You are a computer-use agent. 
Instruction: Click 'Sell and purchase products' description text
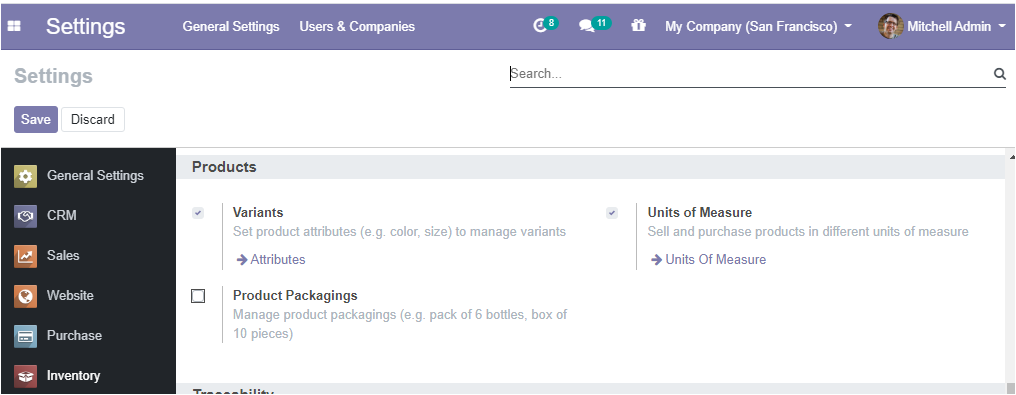(x=808, y=231)
